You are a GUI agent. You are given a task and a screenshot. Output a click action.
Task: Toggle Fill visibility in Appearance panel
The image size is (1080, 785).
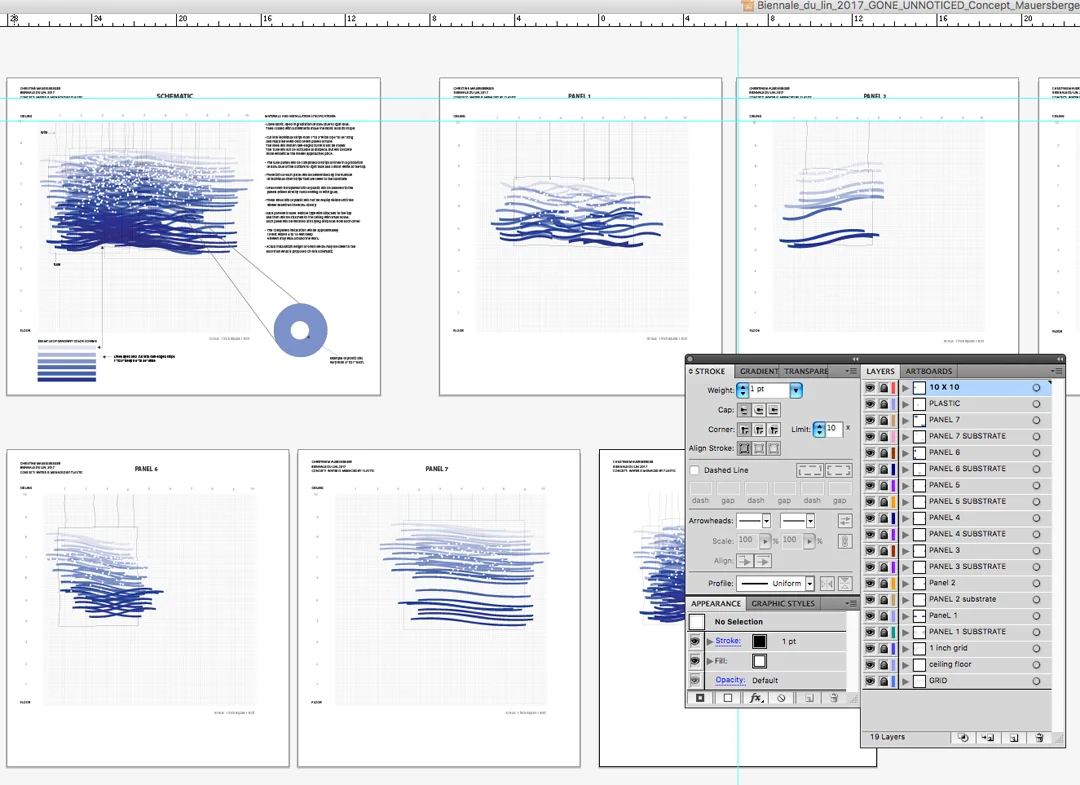(x=695, y=661)
